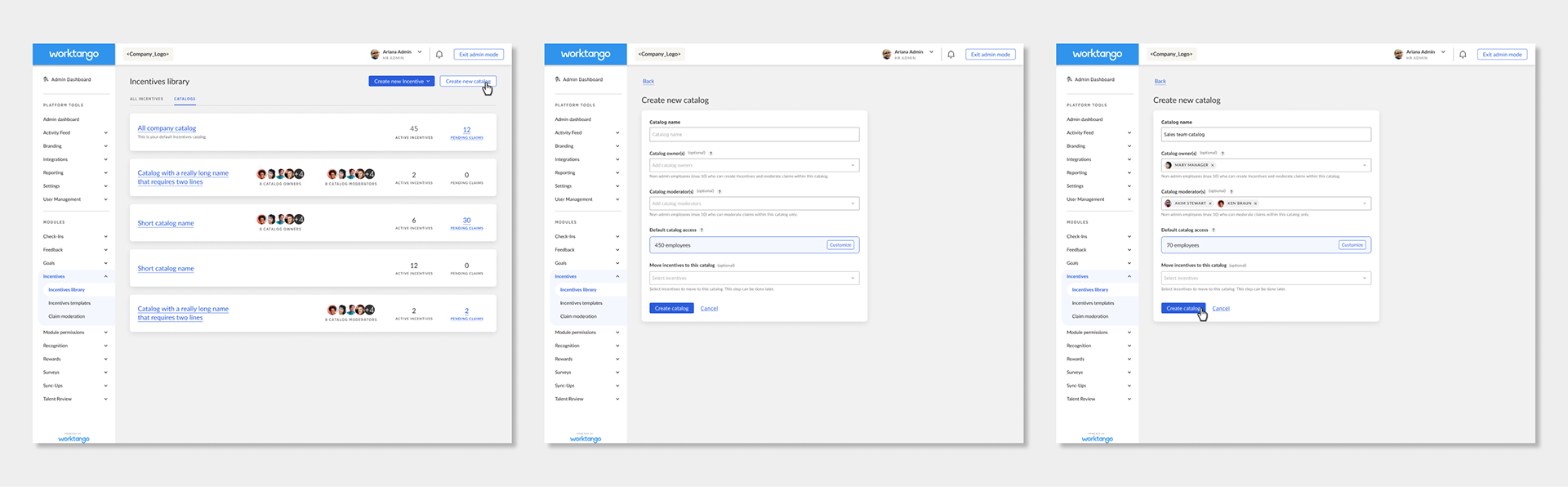The image size is (1568, 487).
Task: Open Incentives templates in the middle screen sidebar
Action: 581,303
